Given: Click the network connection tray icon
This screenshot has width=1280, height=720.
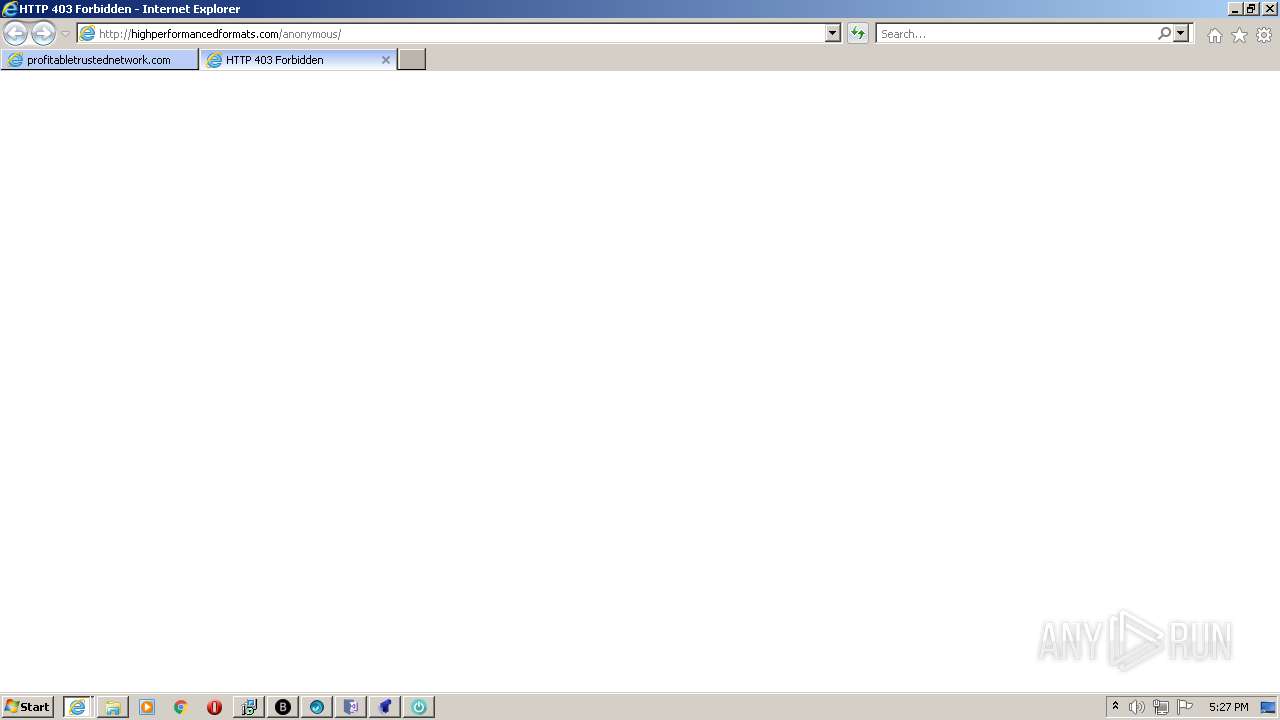Looking at the screenshot, I should pyautogui.click(x=1161, y=707).
